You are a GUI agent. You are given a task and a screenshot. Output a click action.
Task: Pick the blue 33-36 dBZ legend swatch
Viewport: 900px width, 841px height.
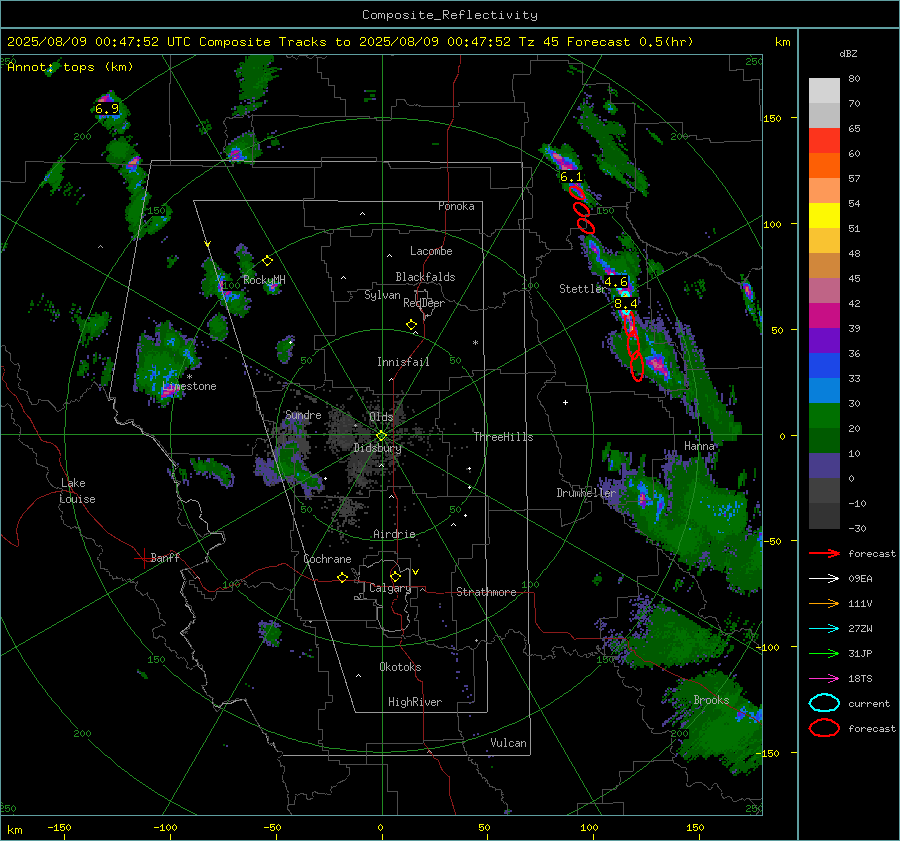pyautogui.click(x=824, y=366)
